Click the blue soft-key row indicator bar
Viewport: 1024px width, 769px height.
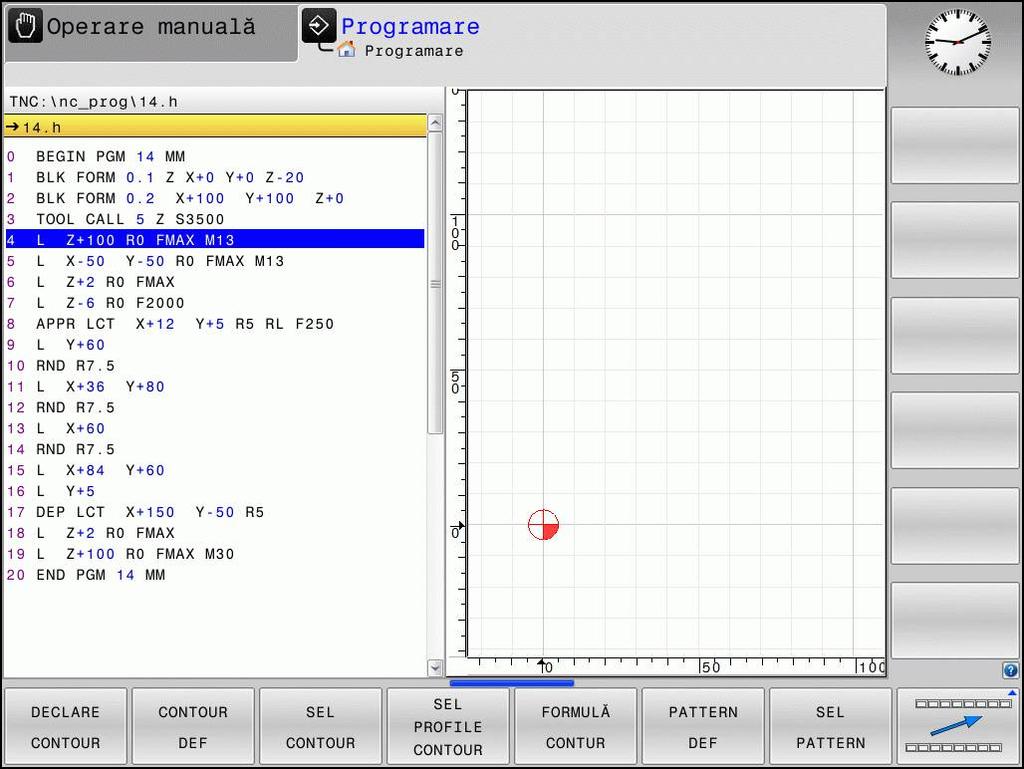511,683
